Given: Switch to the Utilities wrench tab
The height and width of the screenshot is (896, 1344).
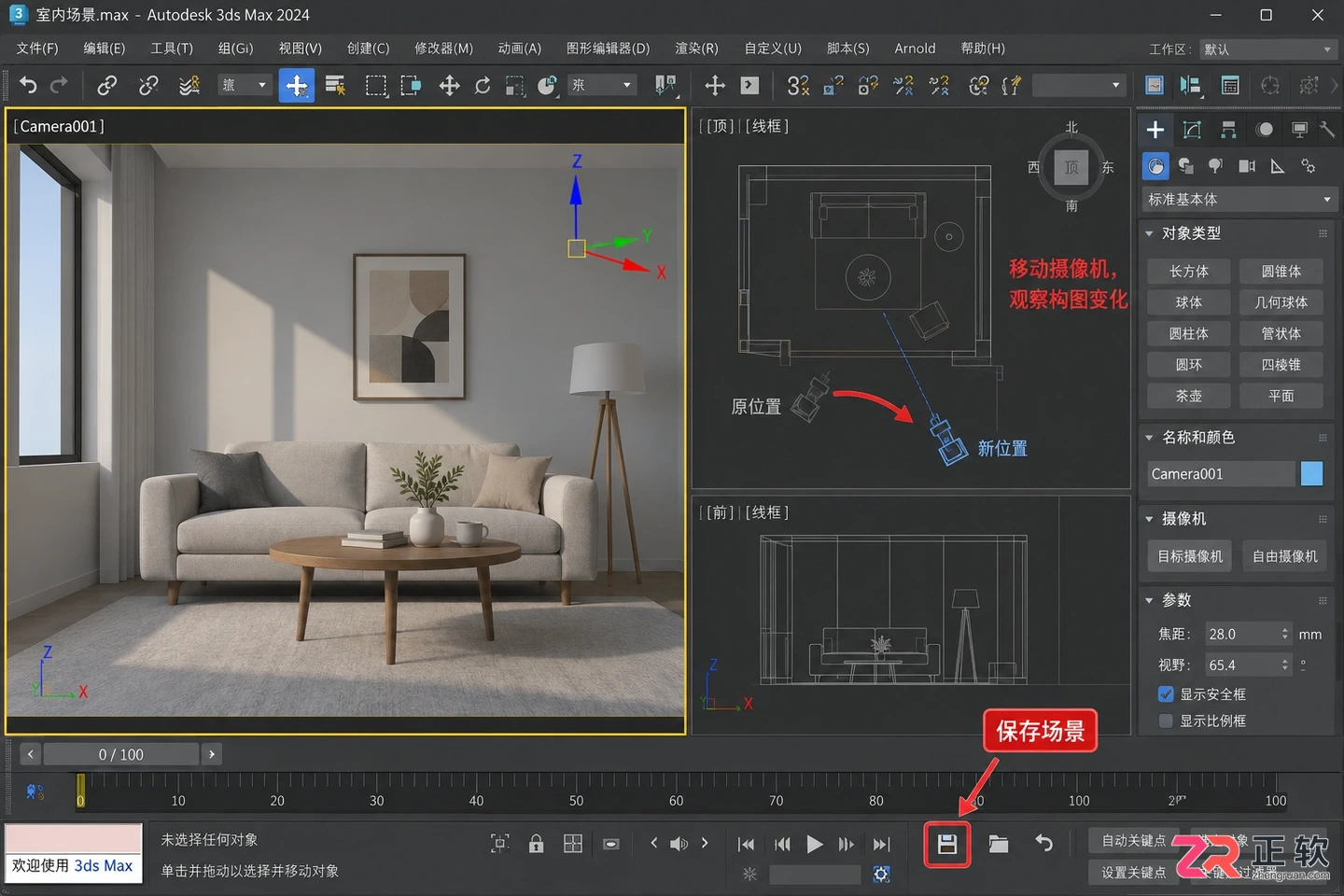Looking at the screenshot, I should [1327, 130].
